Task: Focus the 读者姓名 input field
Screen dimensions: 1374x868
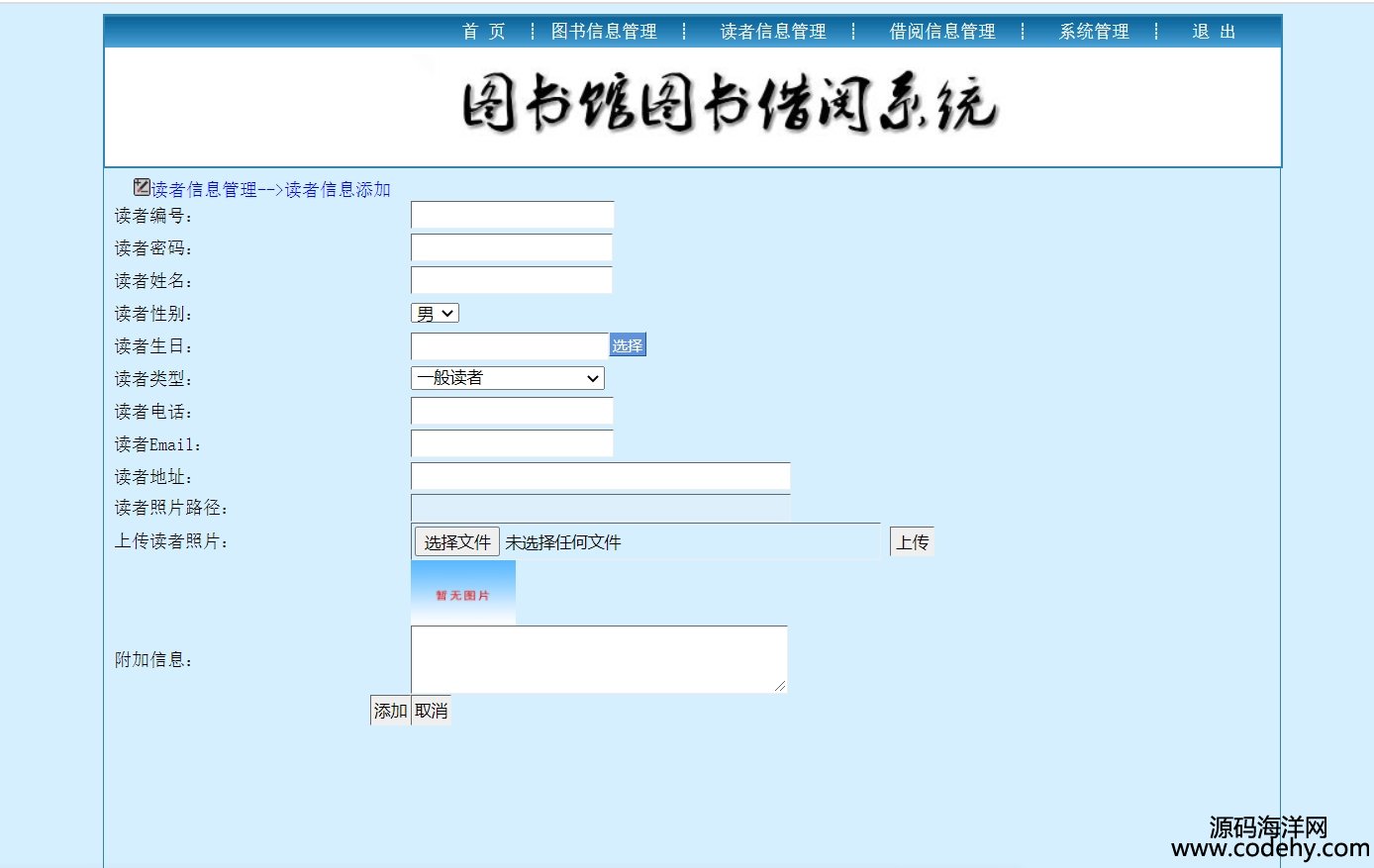Action: point(512,280)
